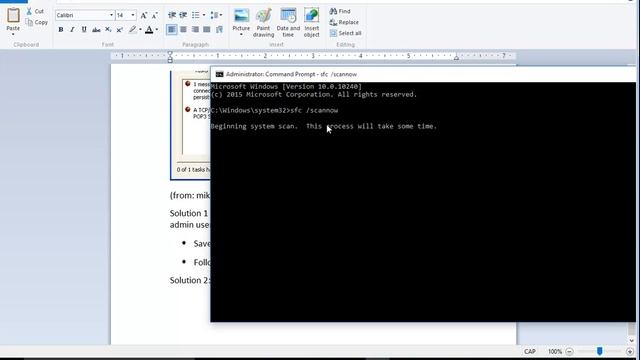
Task: Apply the font color A button
Action: 149,29
